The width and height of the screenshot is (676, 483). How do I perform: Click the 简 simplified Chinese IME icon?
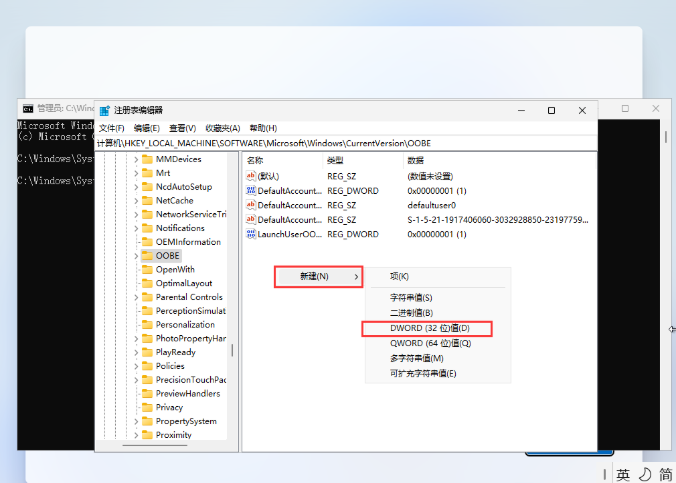point(665,474)
